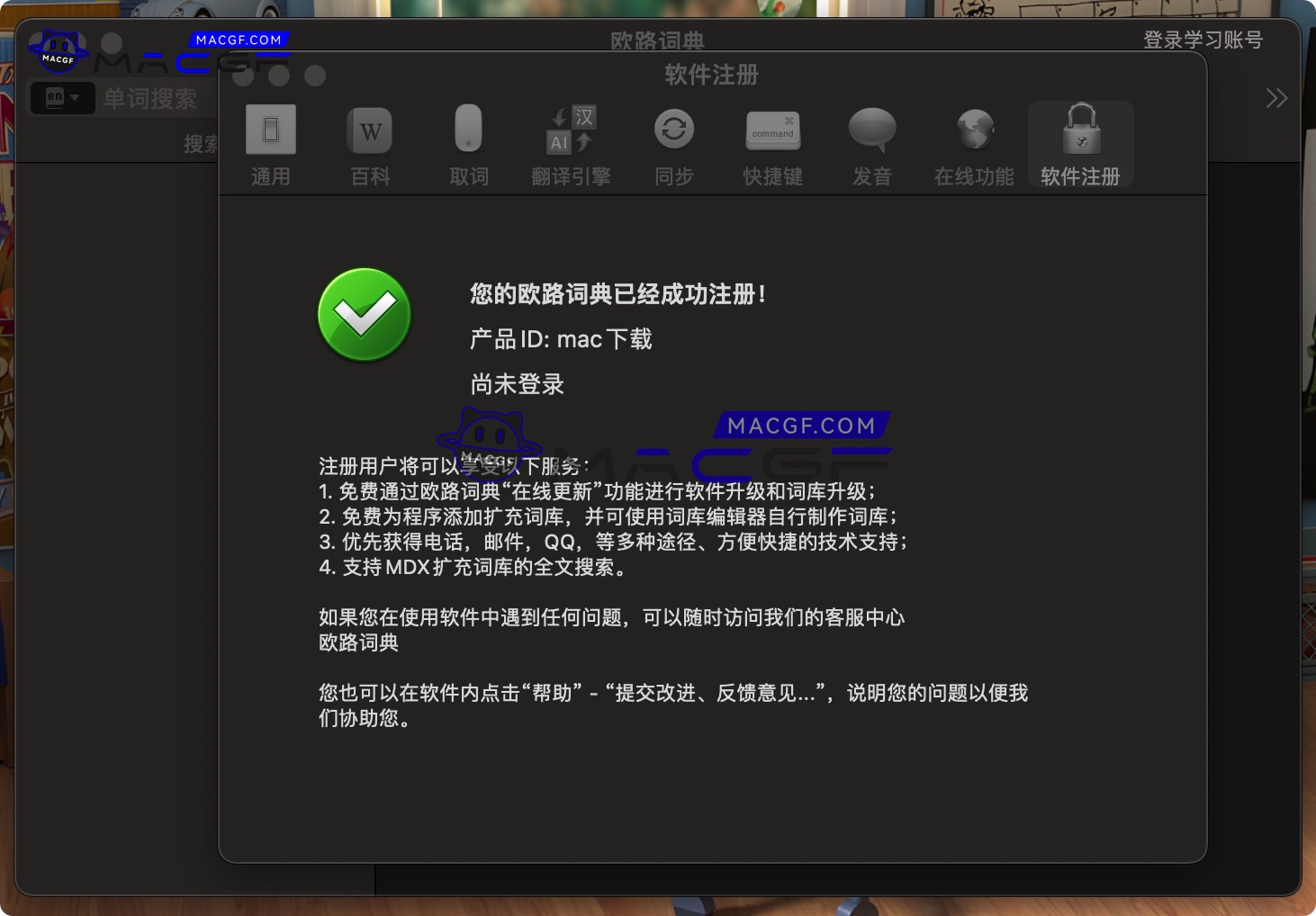Click the 尚未登录 login status text
The image size is (1316, 916).
[x=515, y=383]
